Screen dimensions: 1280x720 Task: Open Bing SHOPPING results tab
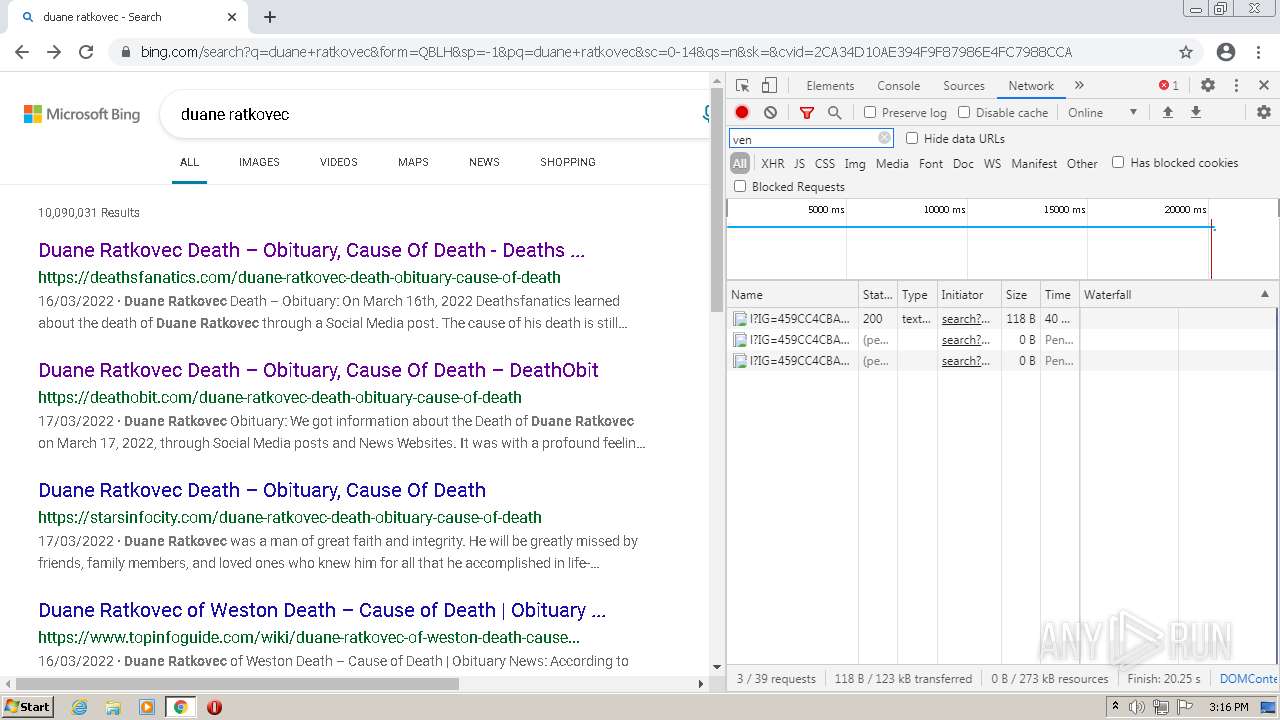point(568,162)
